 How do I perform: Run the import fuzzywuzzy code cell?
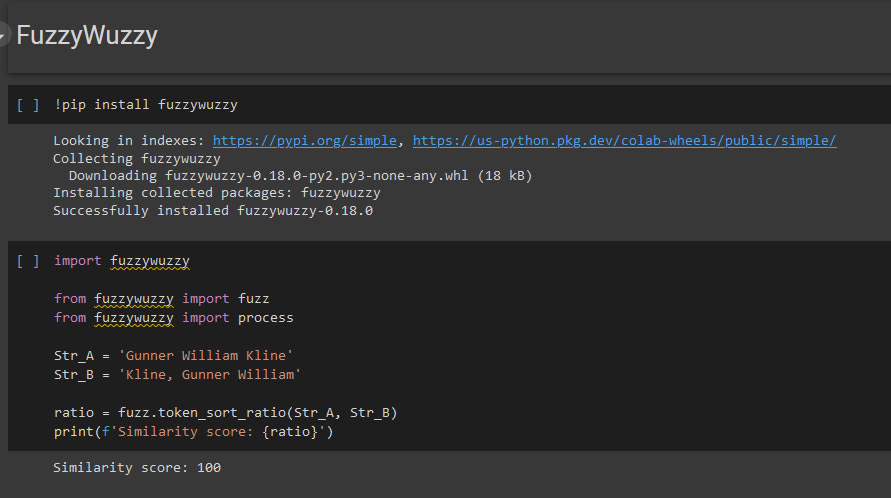pos(28,261)
